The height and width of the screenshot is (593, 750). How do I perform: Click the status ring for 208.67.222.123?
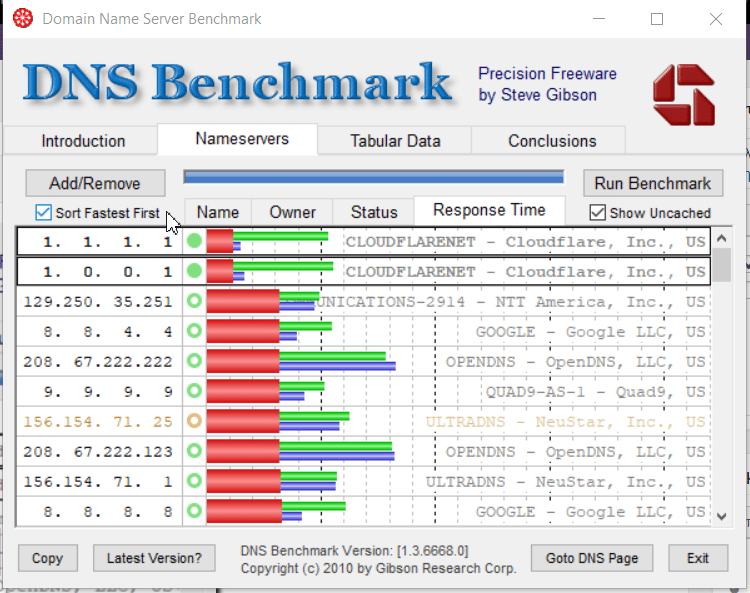194,451
